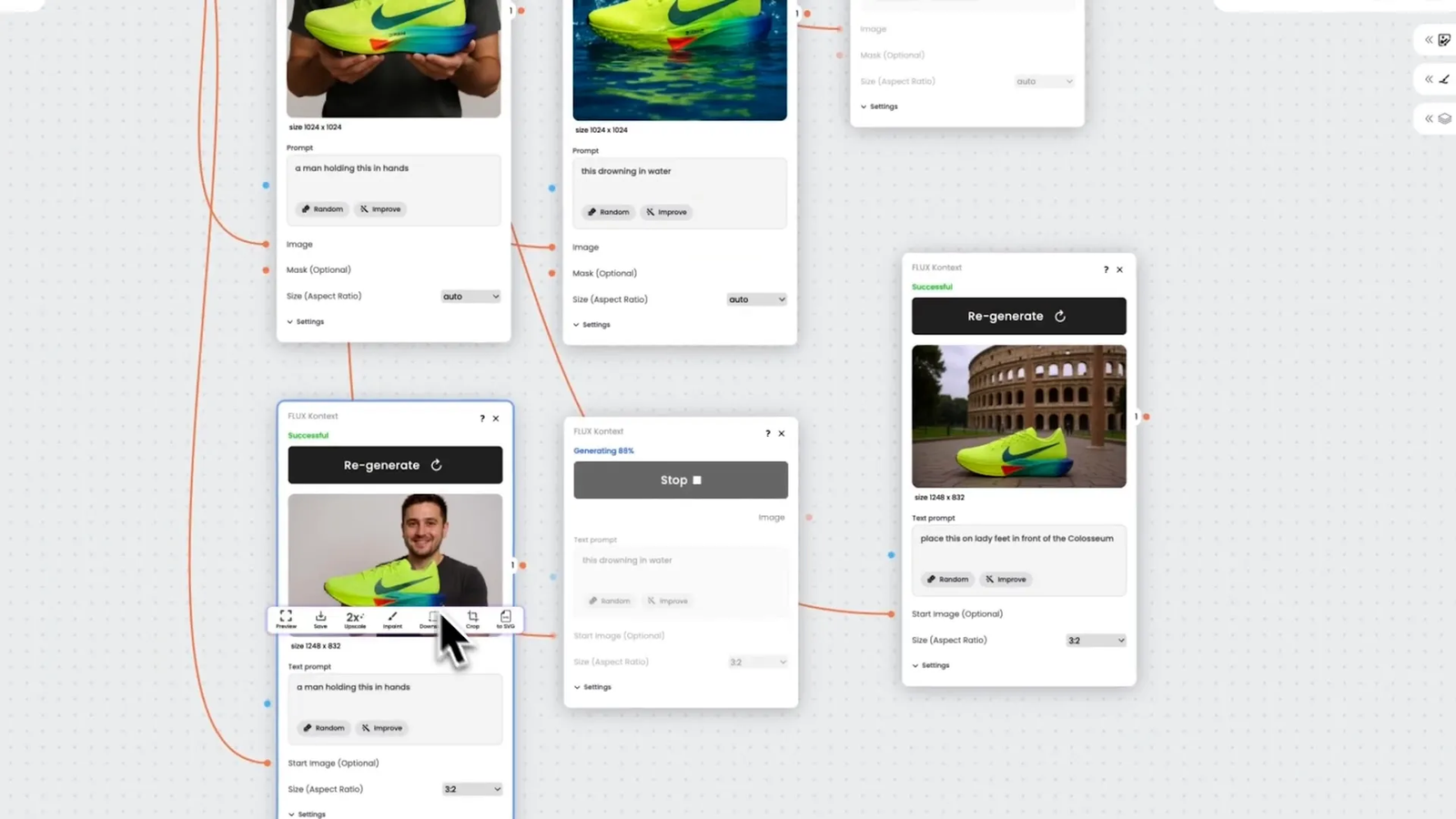Re-generate the smiling man image
This screenshot has width=1456, height=819.
point(395,465)
